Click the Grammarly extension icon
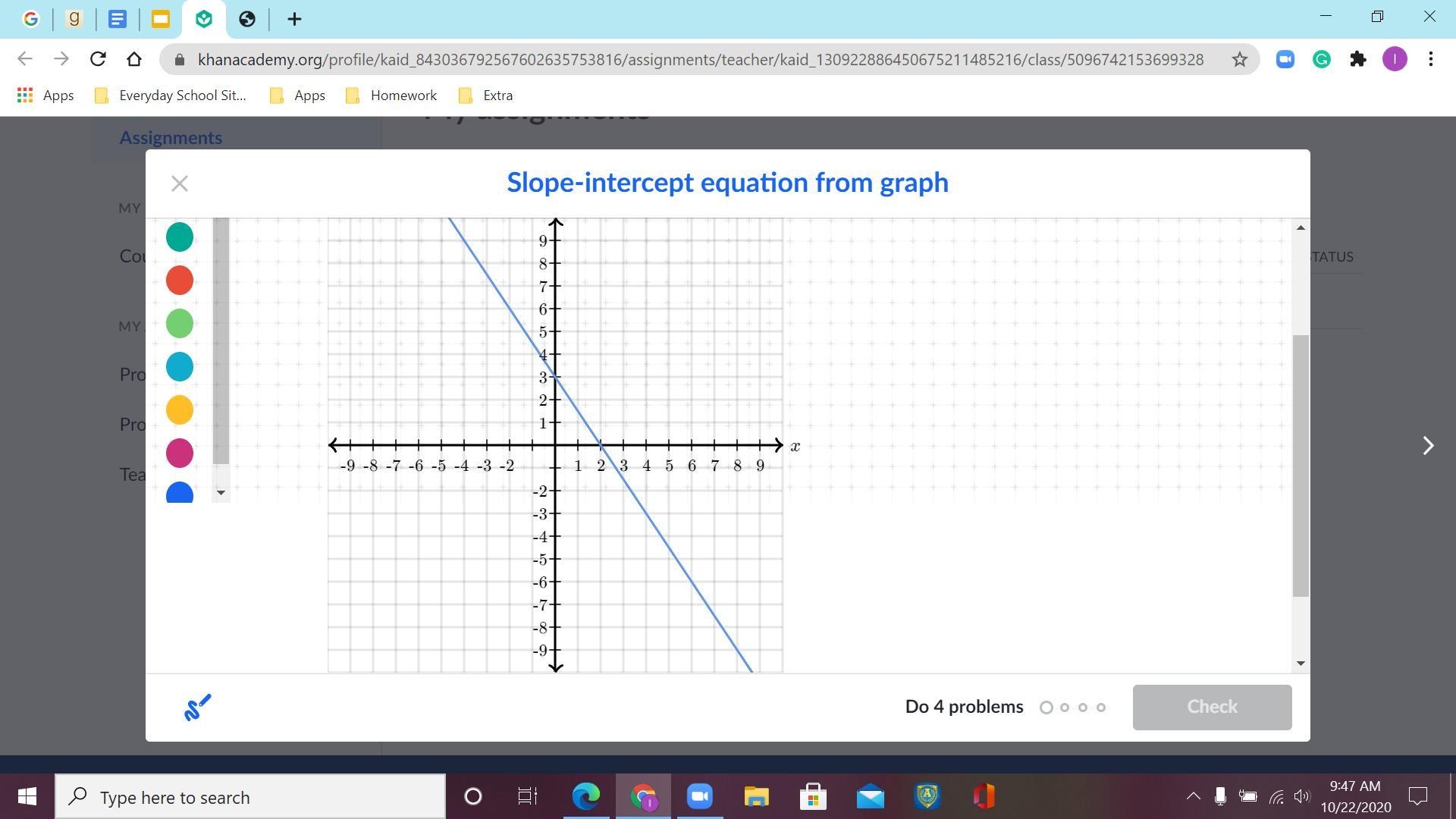This screenshot has height=819, width=1456. coord(1321,59)
